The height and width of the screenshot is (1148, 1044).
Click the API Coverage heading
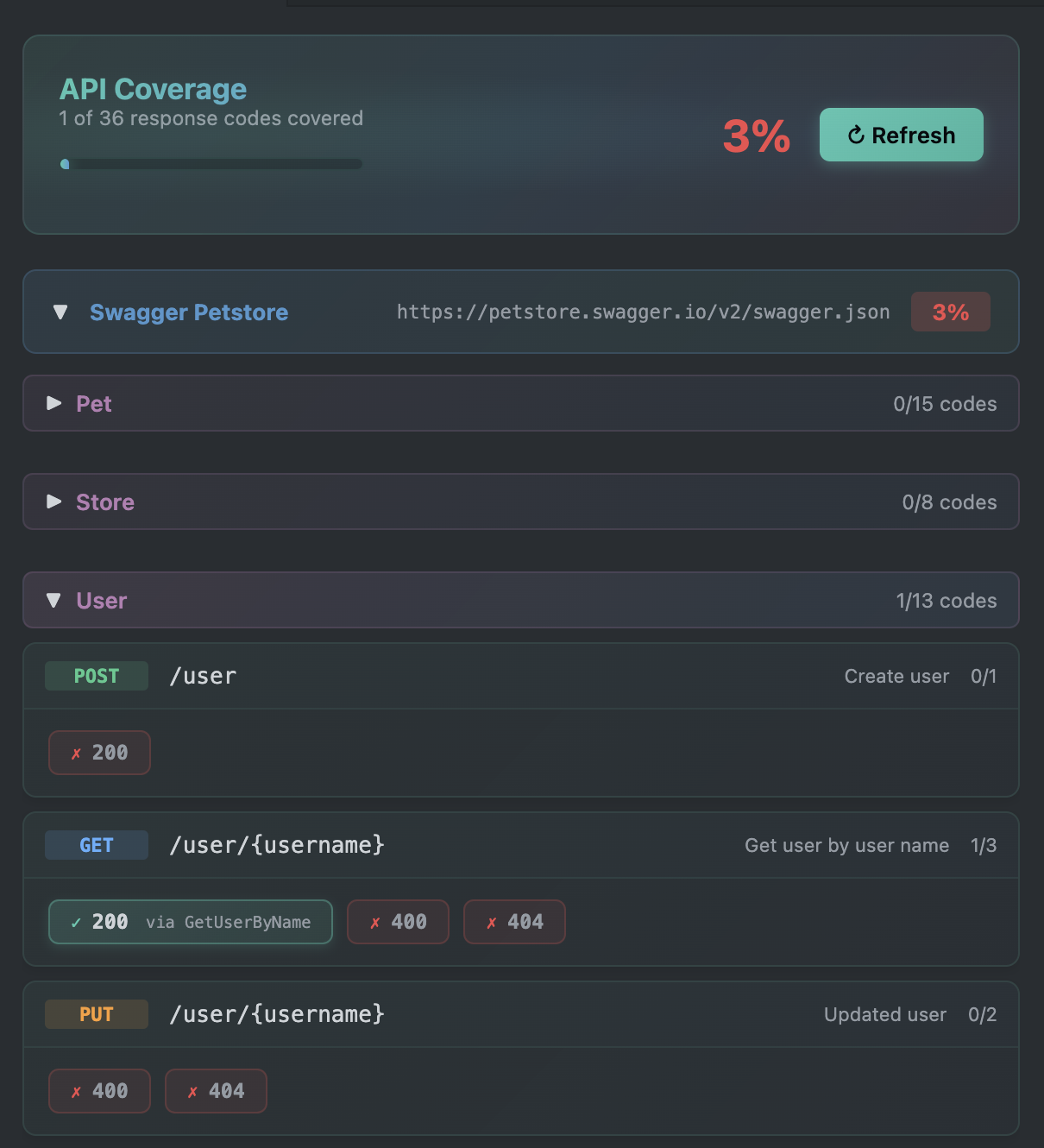click(153, 89)
